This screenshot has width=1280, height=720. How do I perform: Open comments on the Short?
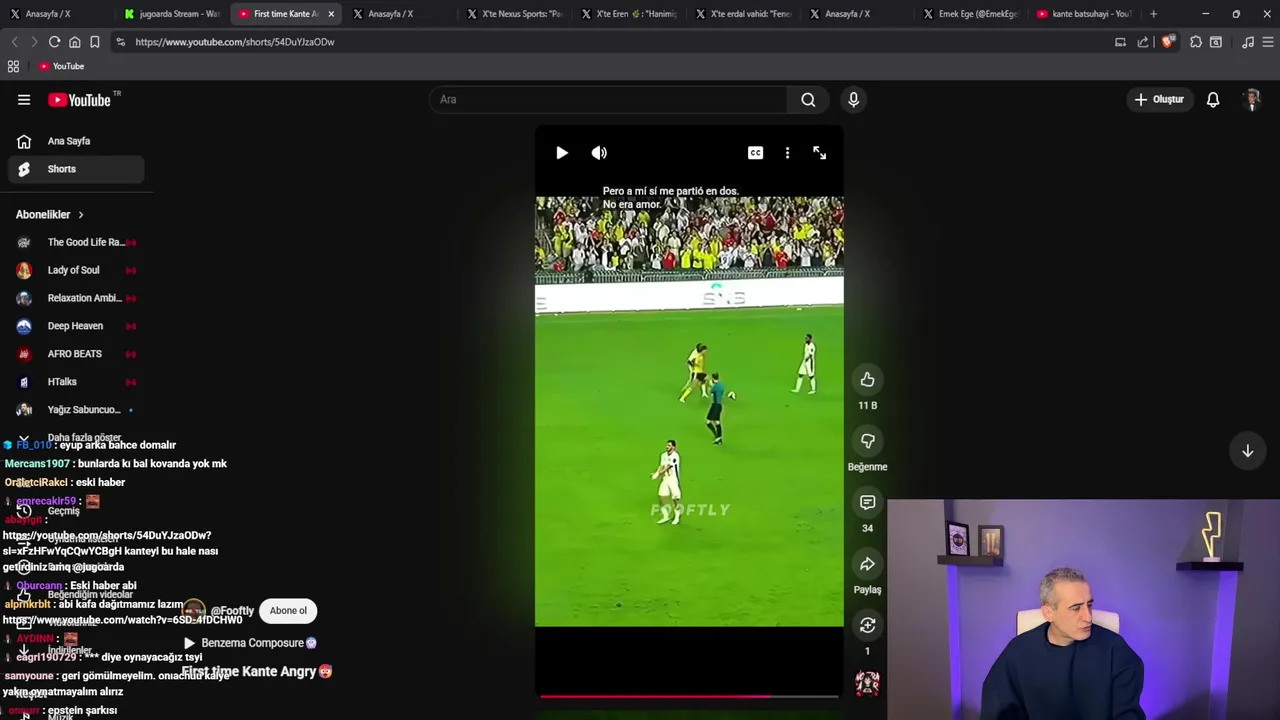pyautogui.click(x=867, y=503)
